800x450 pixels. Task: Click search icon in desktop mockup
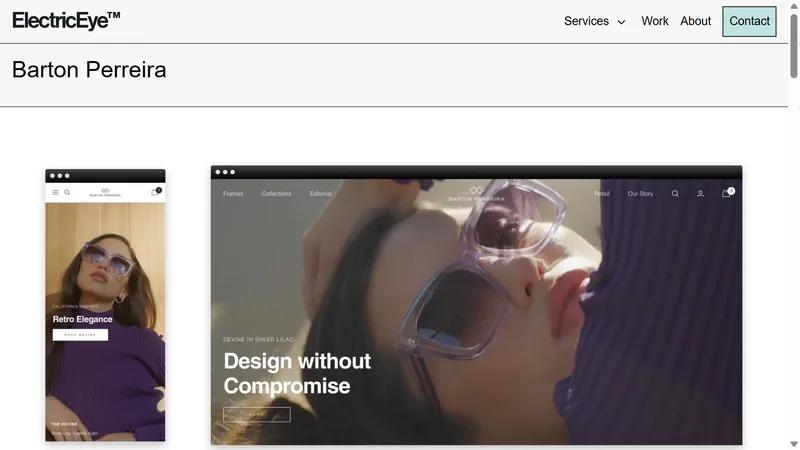675,194
